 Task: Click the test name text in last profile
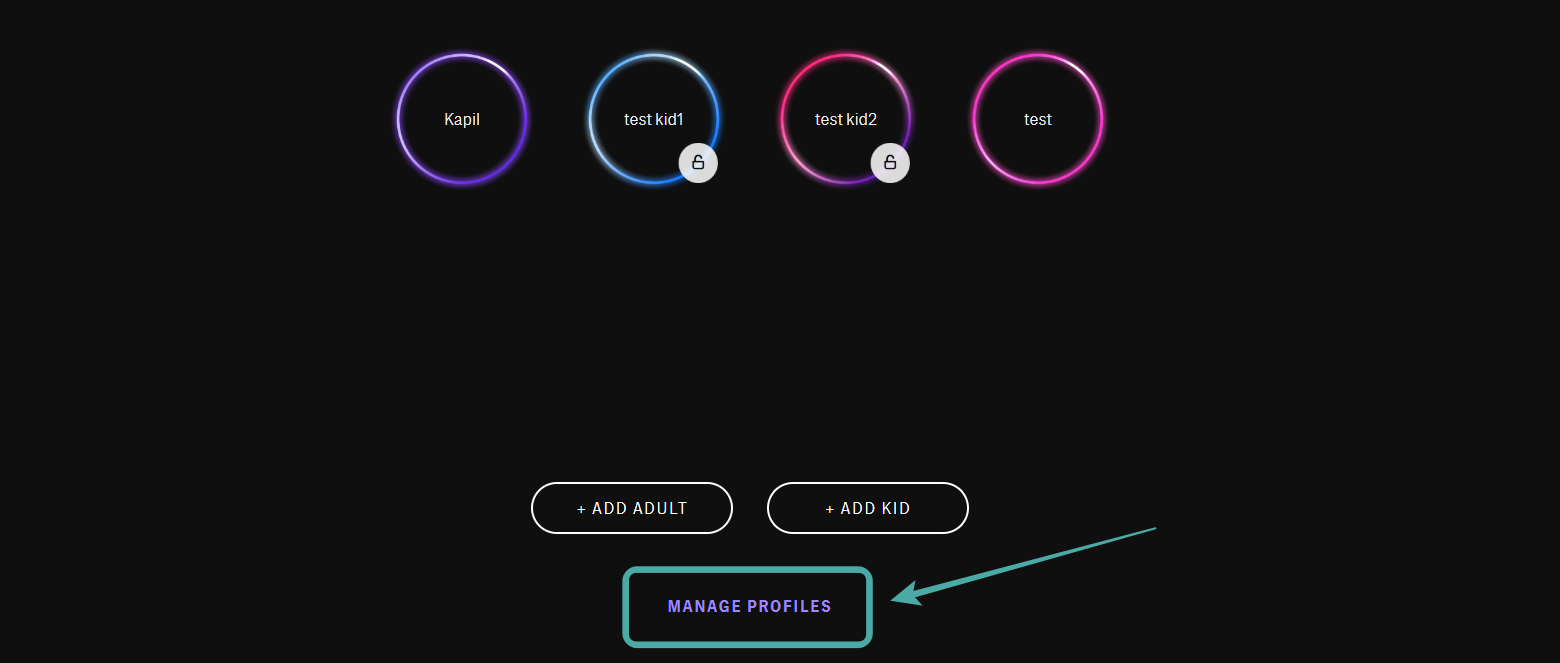coord(1038,120)
